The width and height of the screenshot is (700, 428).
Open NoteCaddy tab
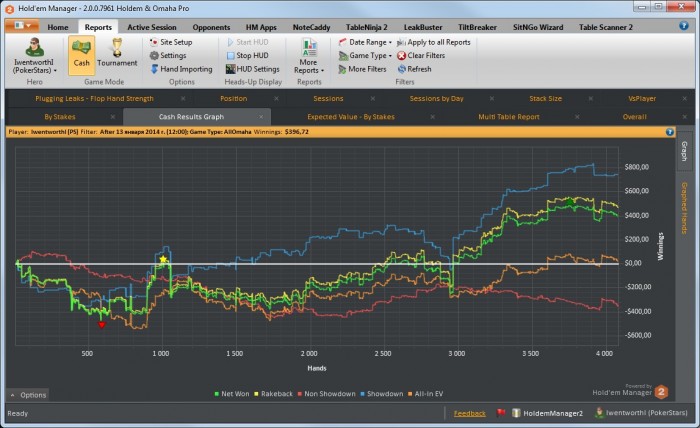click(x=311, y=27)
